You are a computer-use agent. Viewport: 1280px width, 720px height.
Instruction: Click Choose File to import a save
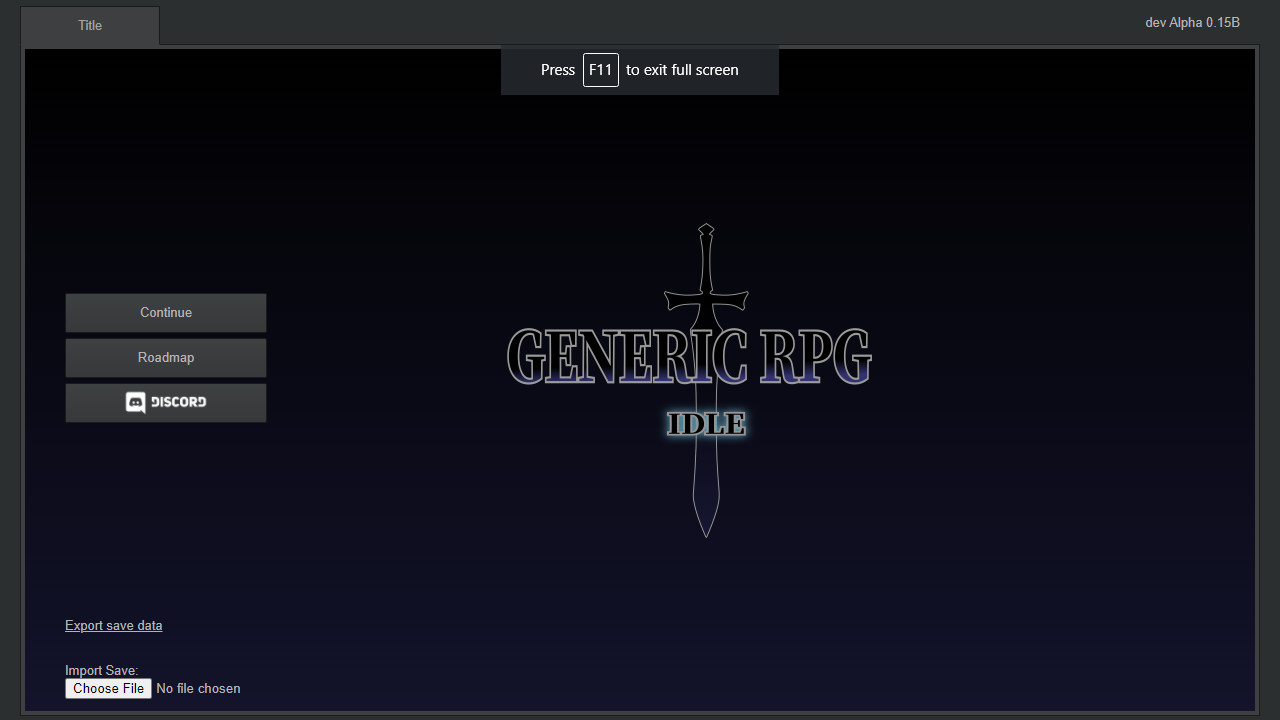(x=108, y=688)
